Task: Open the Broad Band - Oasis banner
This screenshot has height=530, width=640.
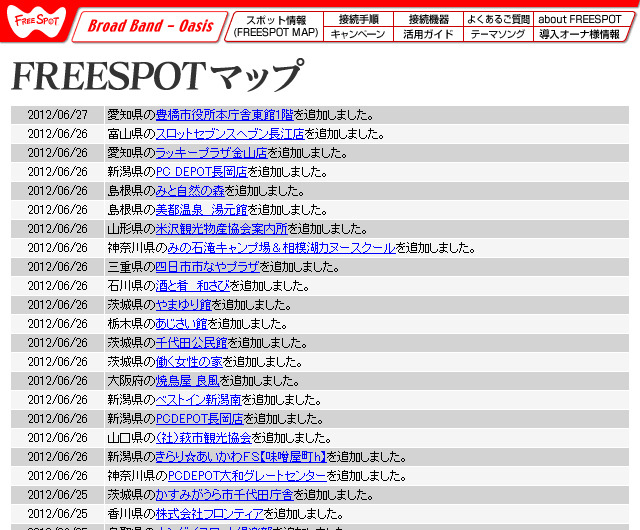Action: click(x=149, y=26)
